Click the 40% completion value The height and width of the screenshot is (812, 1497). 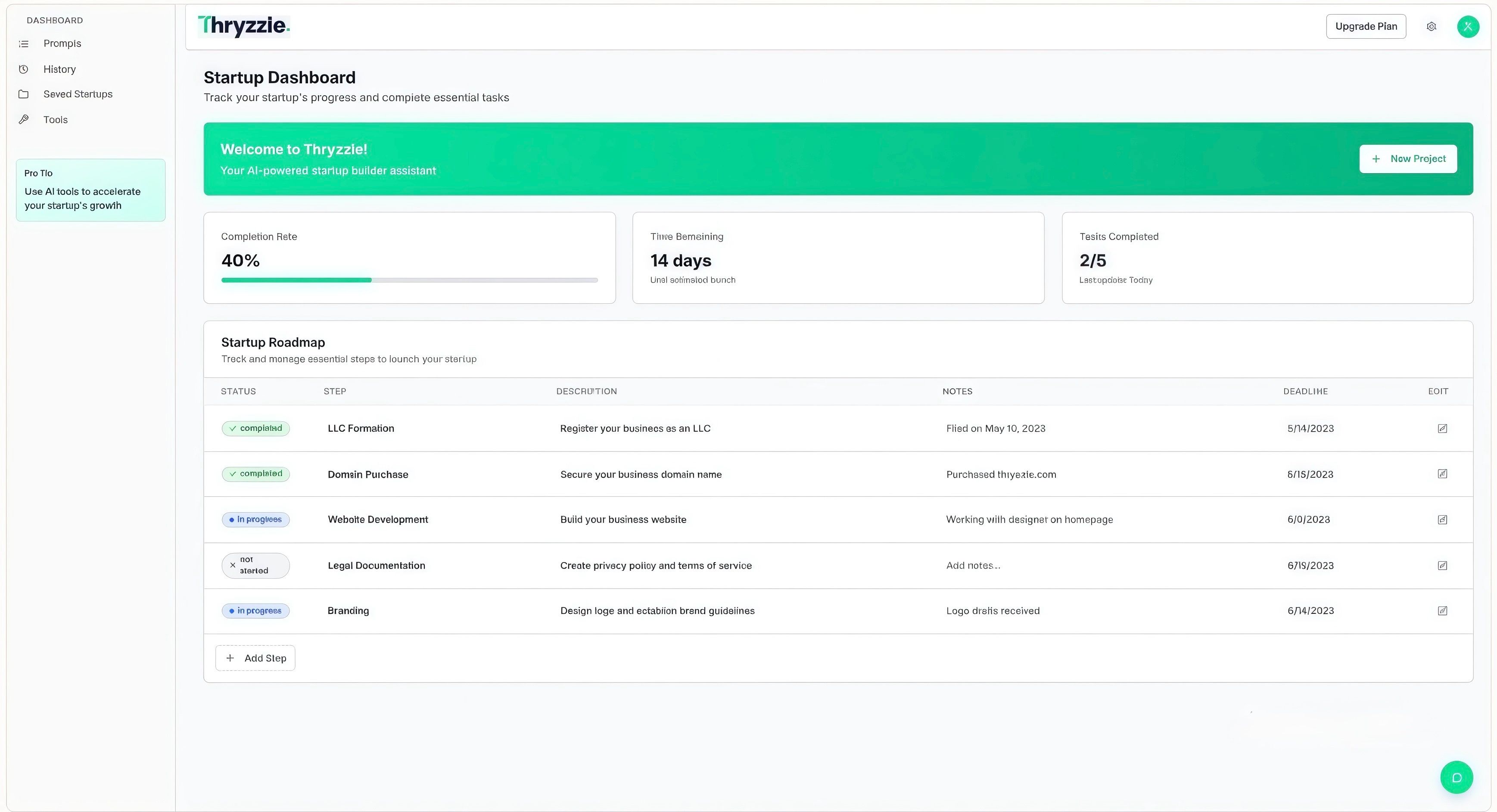(240, 260)
